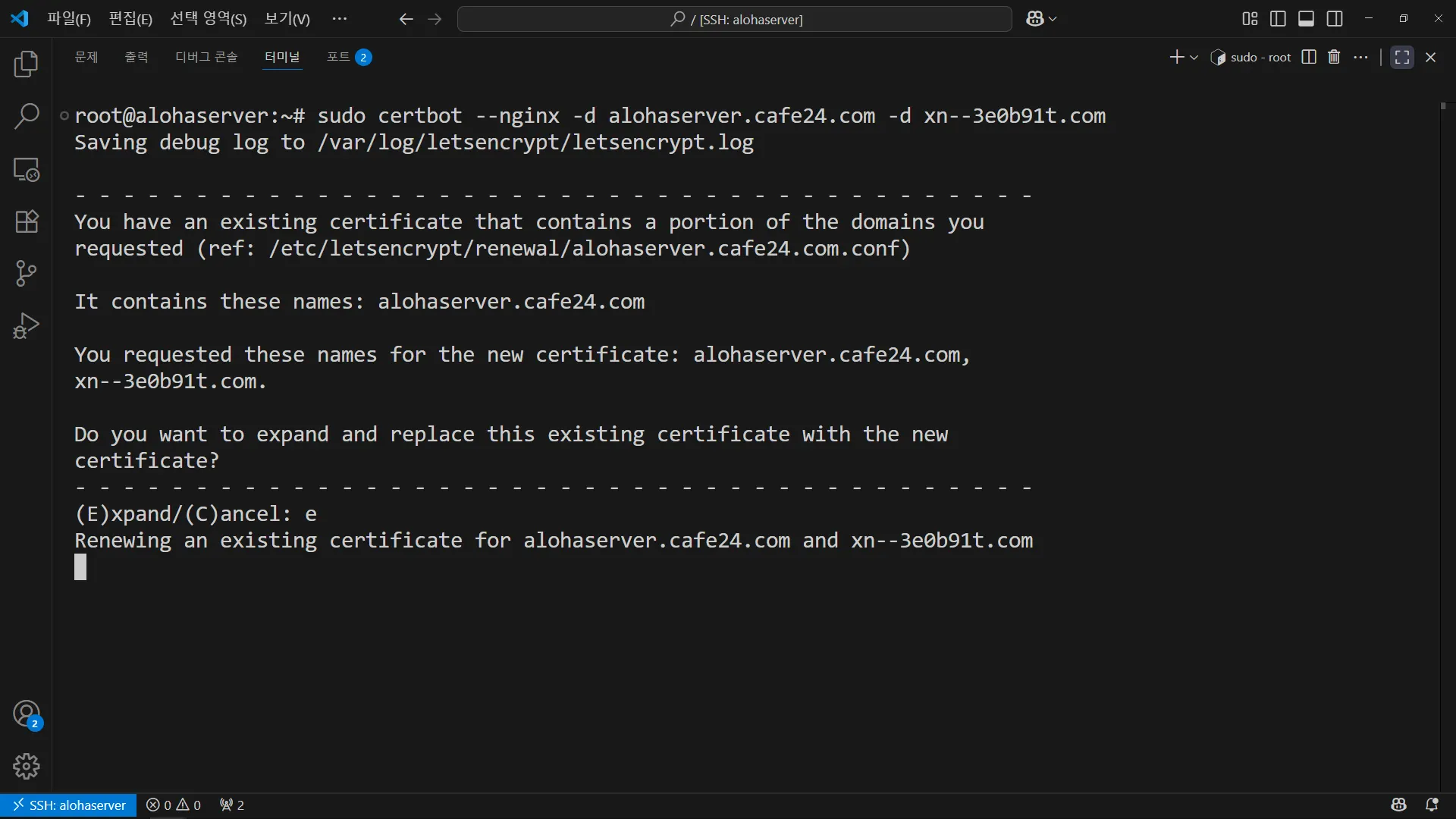Open Source Control view icon
Viewport: 1456px width, 819px height.
coord(27,274)
